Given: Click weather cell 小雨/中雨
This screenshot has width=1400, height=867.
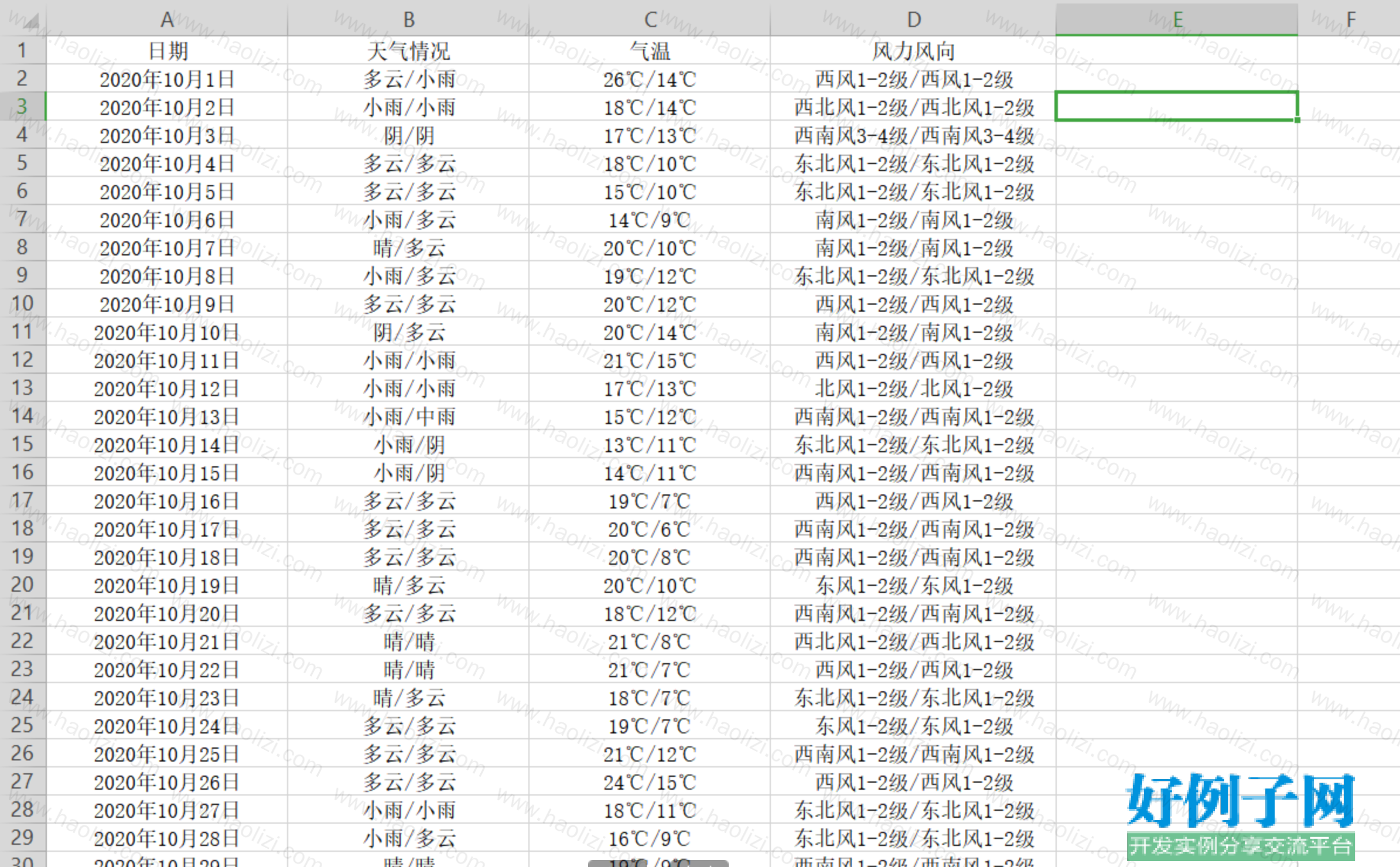Looking at the screenshot, I should [x=408, y=416].
